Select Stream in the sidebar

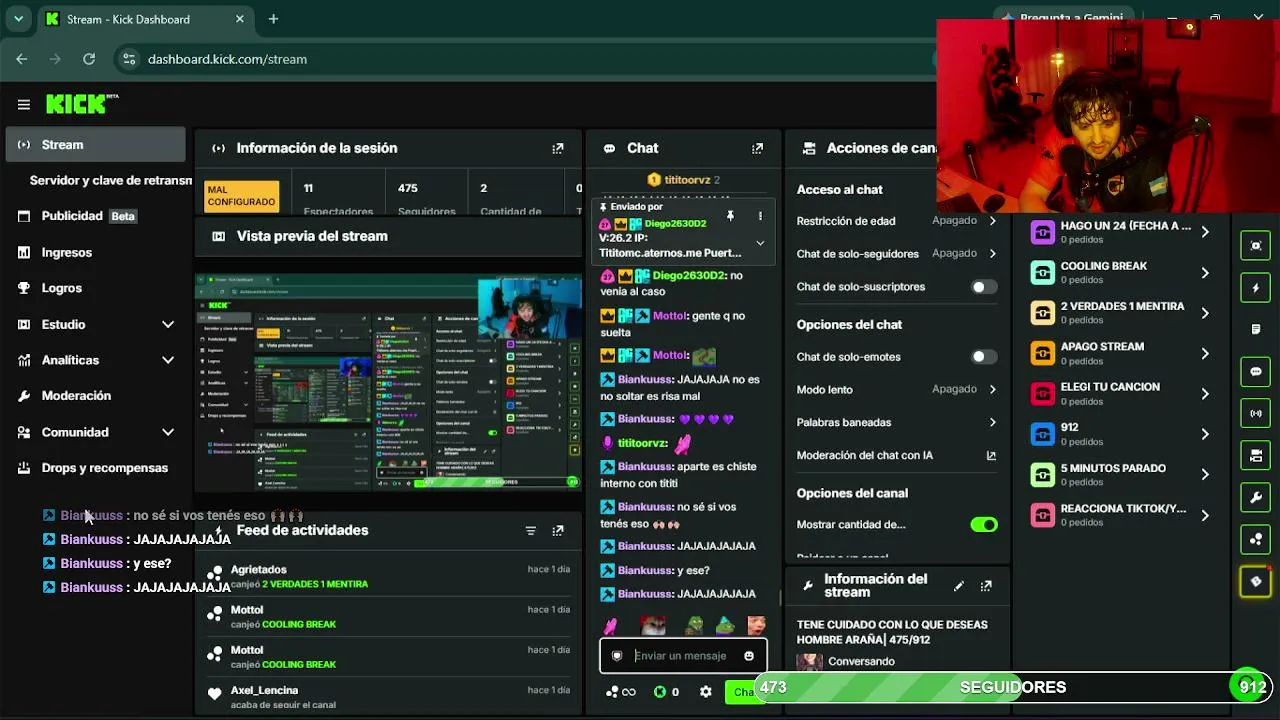(x=96, y=144)
